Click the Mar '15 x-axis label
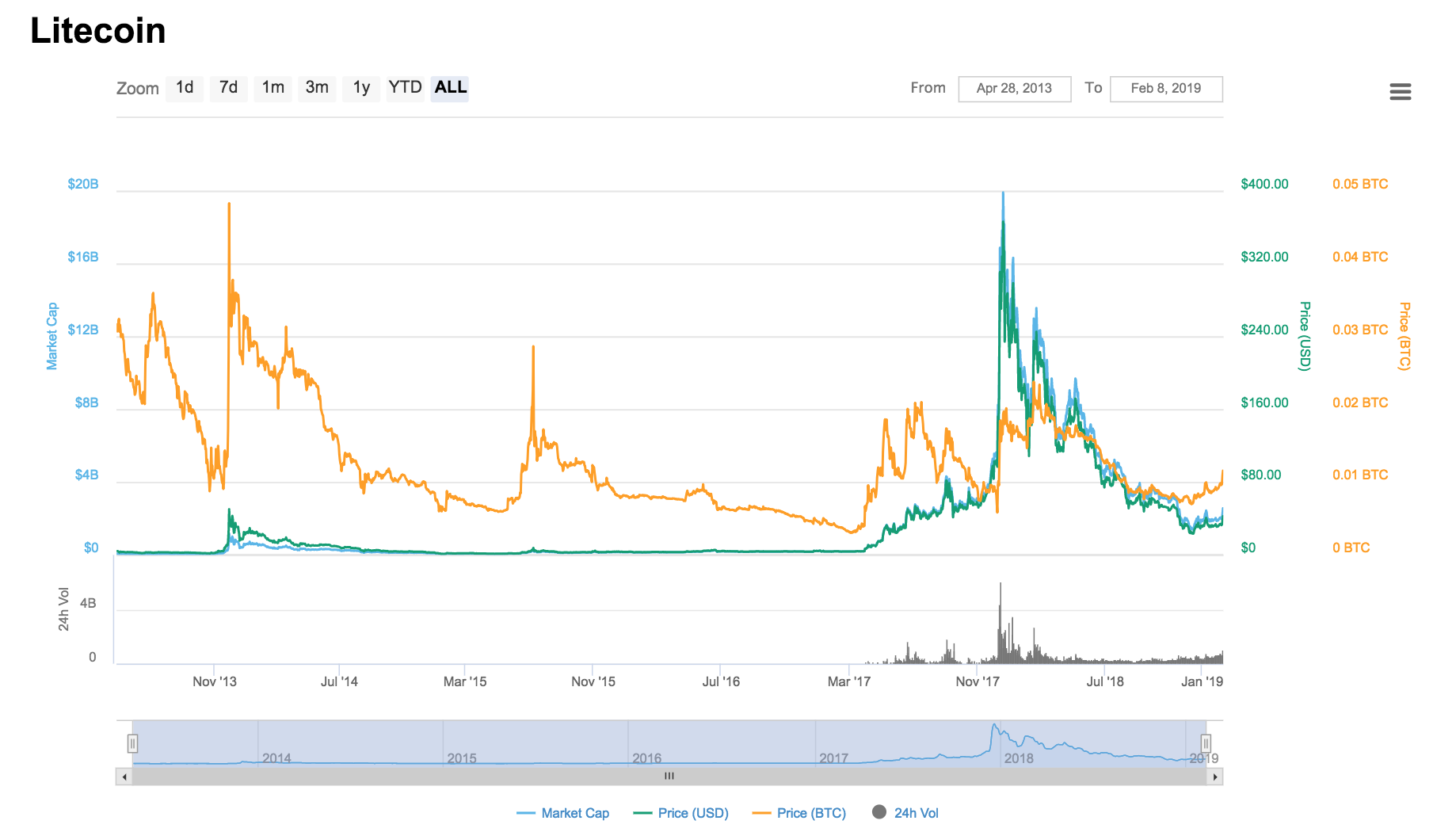 tap(465, 681)
